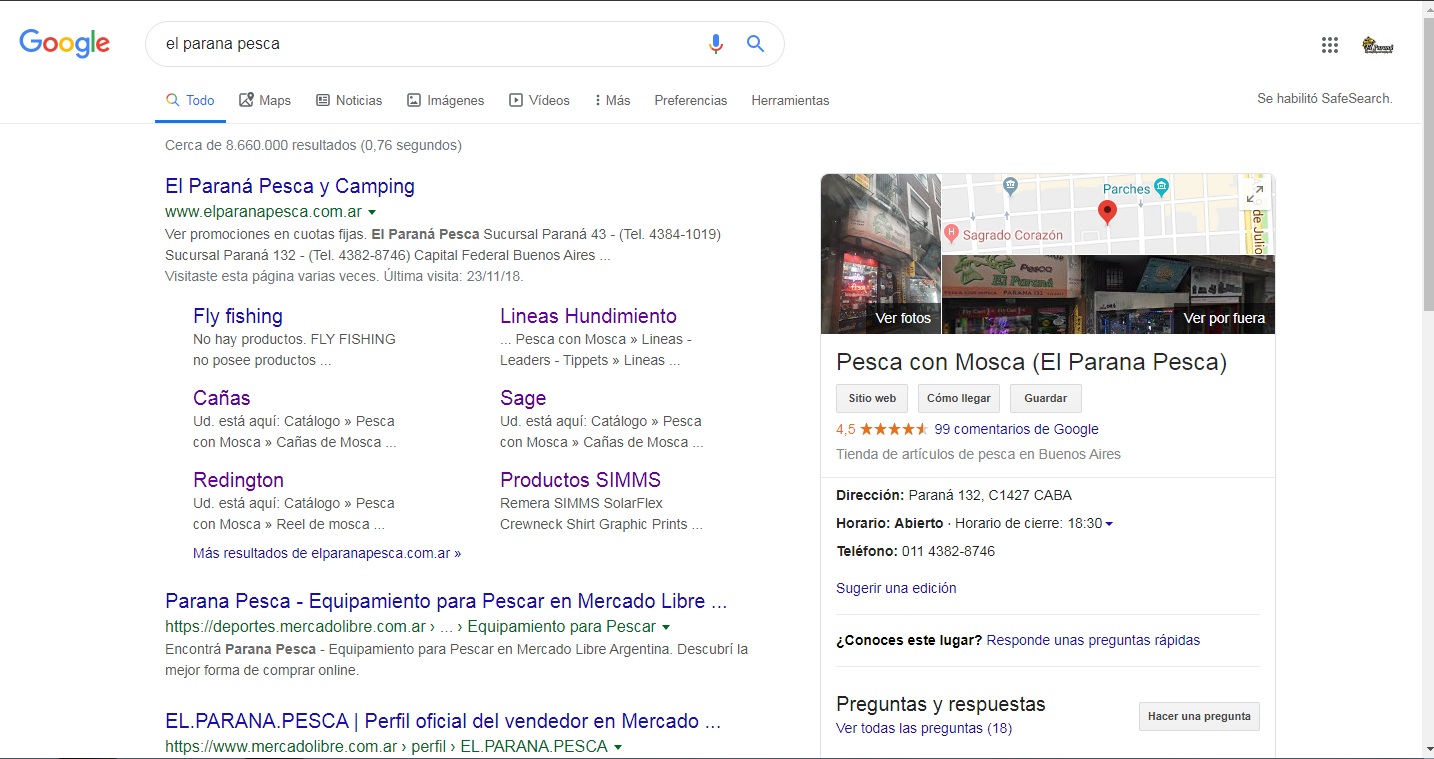Click the Sitio web button
The width and height of the screenshot is (1434, 759).
point(872,398)
